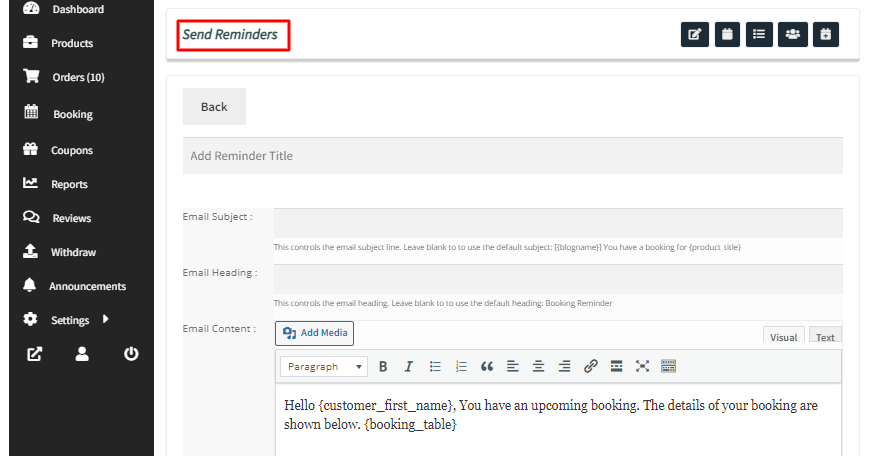Expand the Settings submenu arrow
Image resolution: width=883 pixels, height=456 pixels.
point(105,319)
